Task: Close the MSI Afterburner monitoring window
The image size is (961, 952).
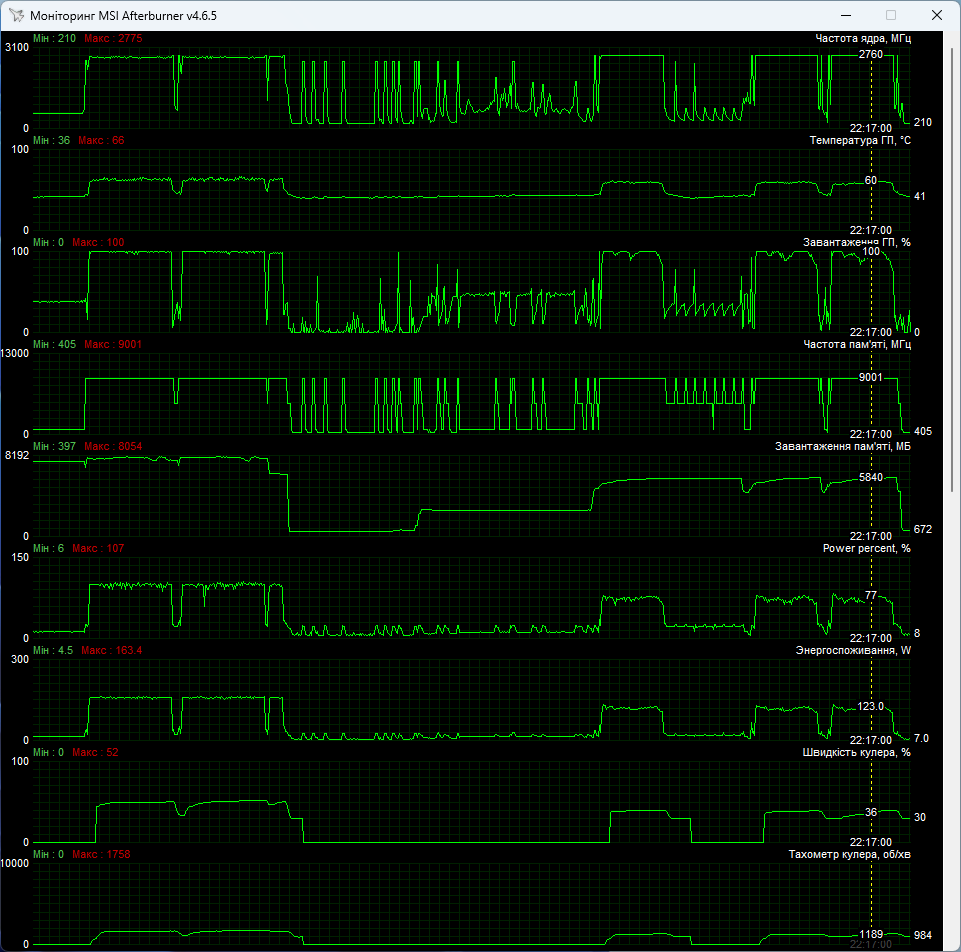Action: [936, 15]
